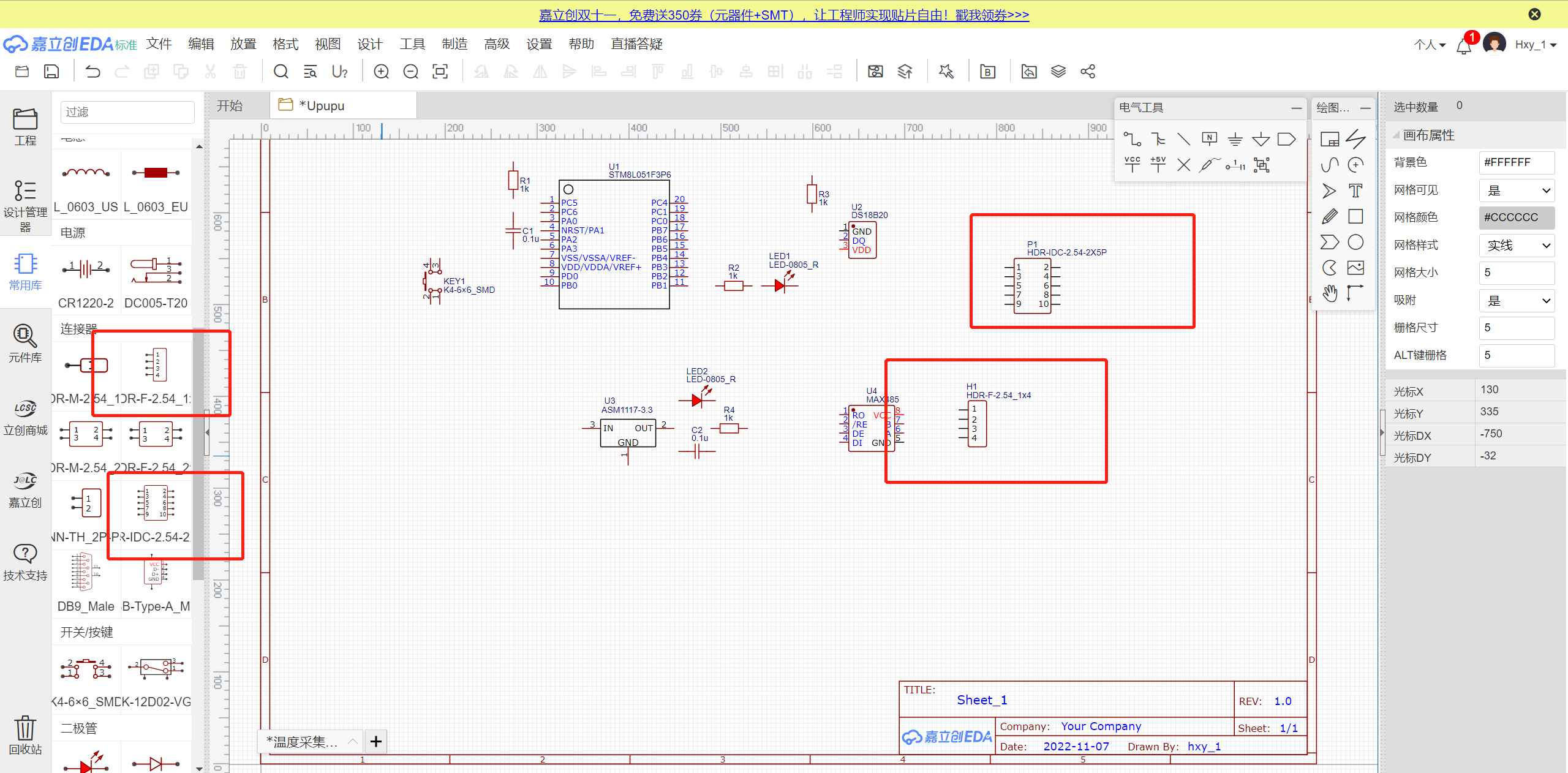Select the No Connect flag tool
The image size is (1568, 773).
tap(1183, 165)
